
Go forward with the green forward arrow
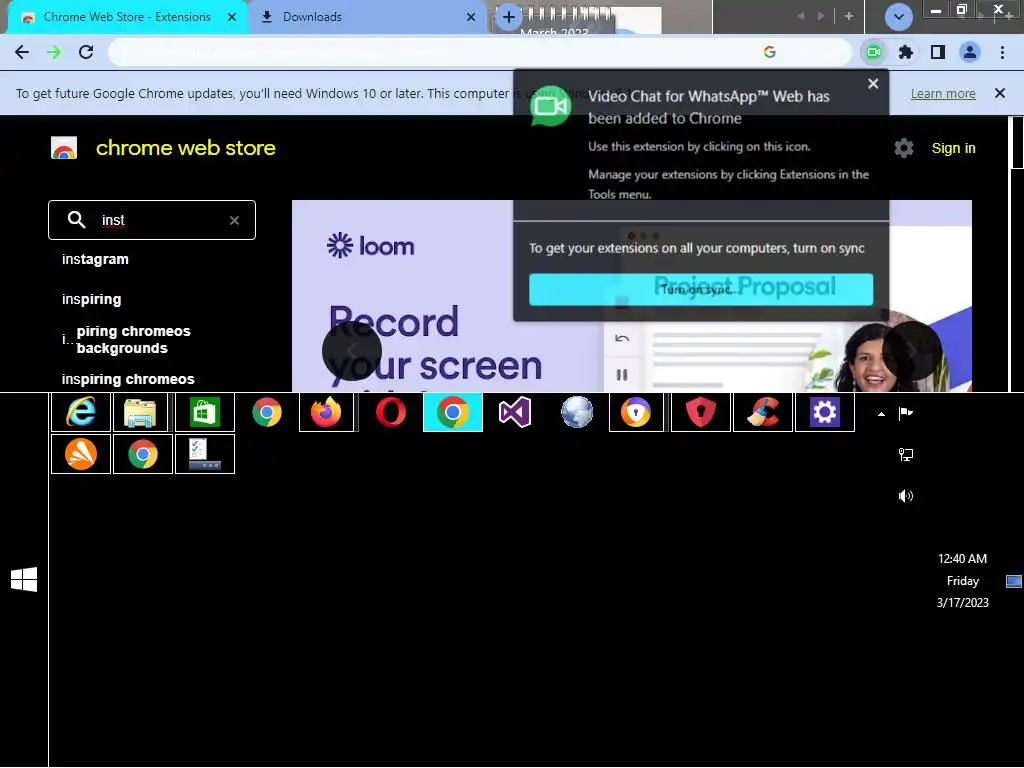click(x=54, y=52)
